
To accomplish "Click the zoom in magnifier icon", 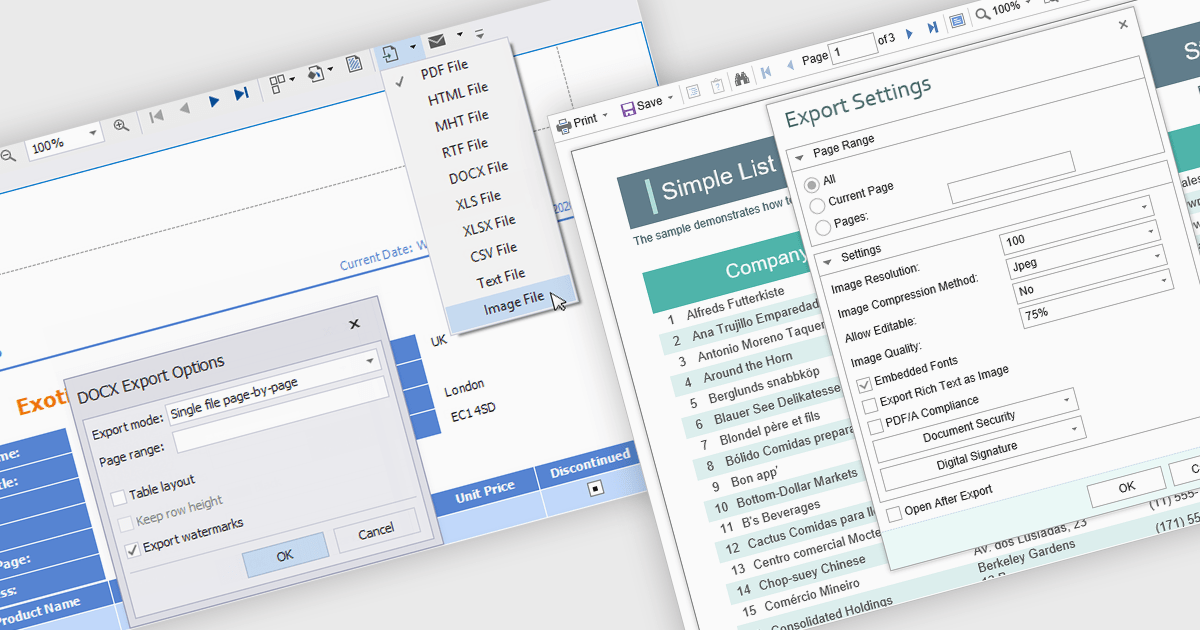I will point(121,126).
